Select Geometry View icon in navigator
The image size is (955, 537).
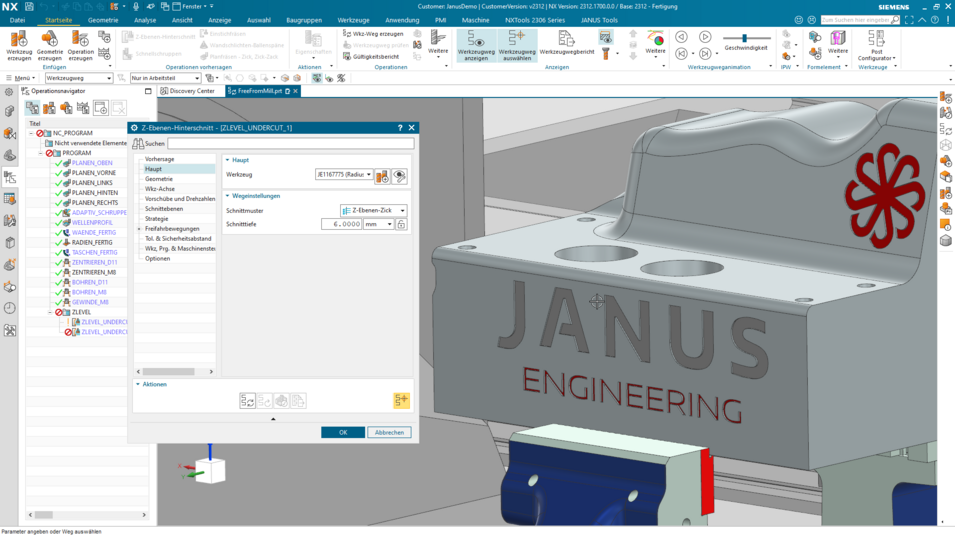tap(66, 108)
